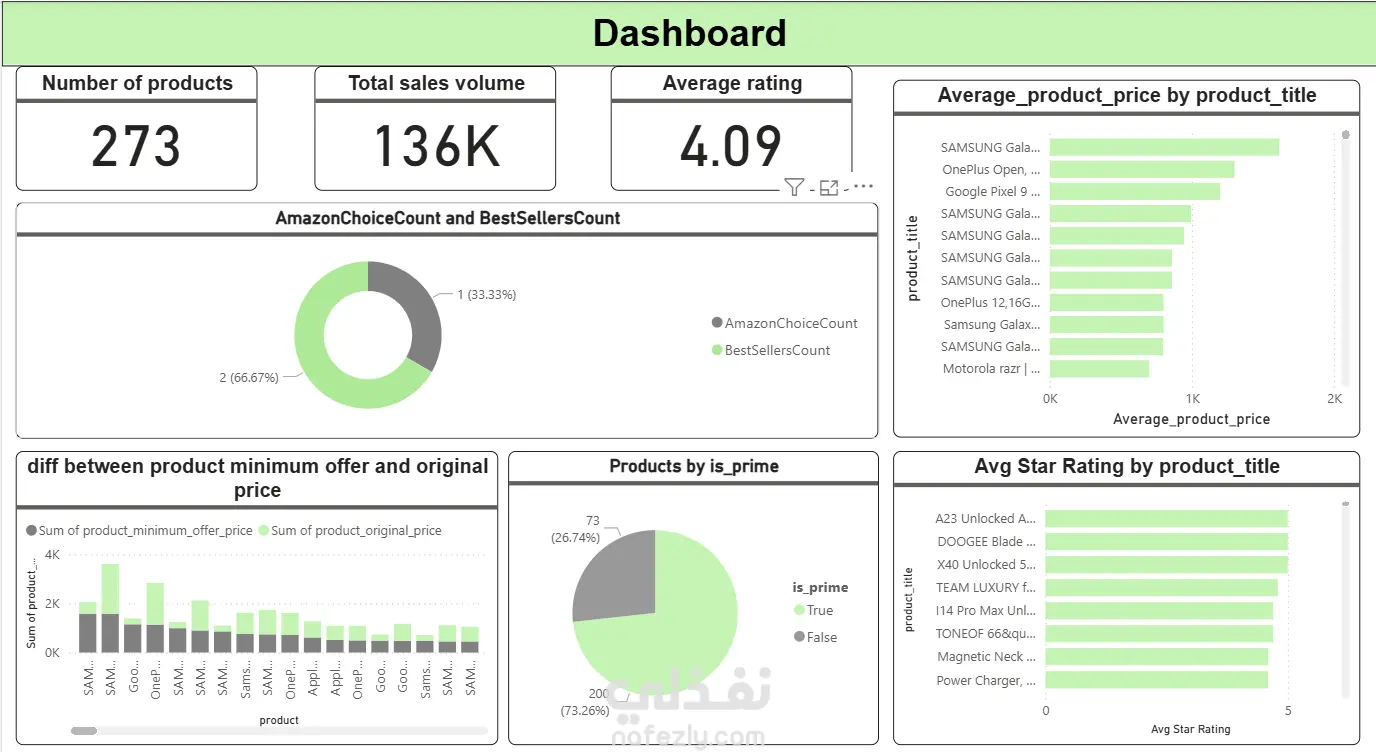Viewport: 1376px width, 752px height.
Task: Select the I14 Pro Max rating bar
Action: pyautogui.click(x=1160, y=611)
